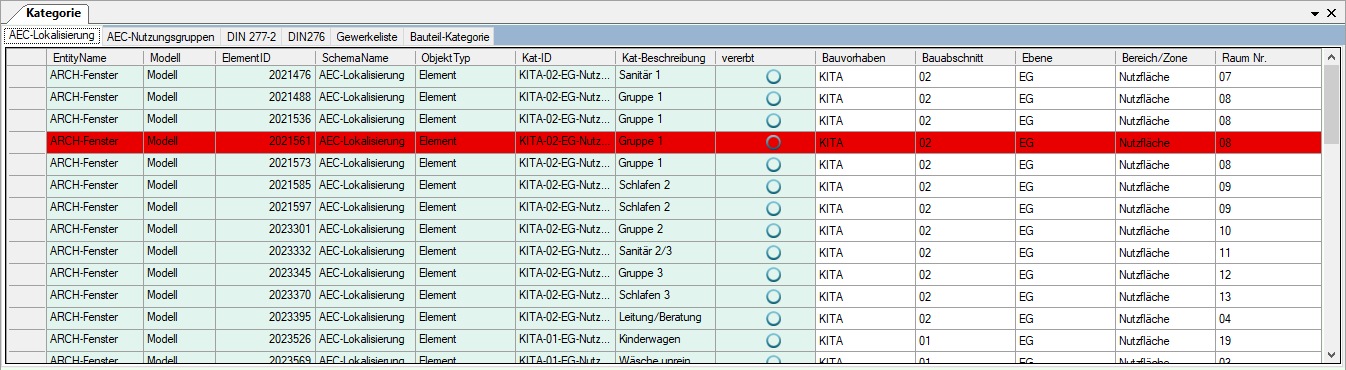Sort by Modell column header
Screen dimensions: 1346x370
point(179,58)
